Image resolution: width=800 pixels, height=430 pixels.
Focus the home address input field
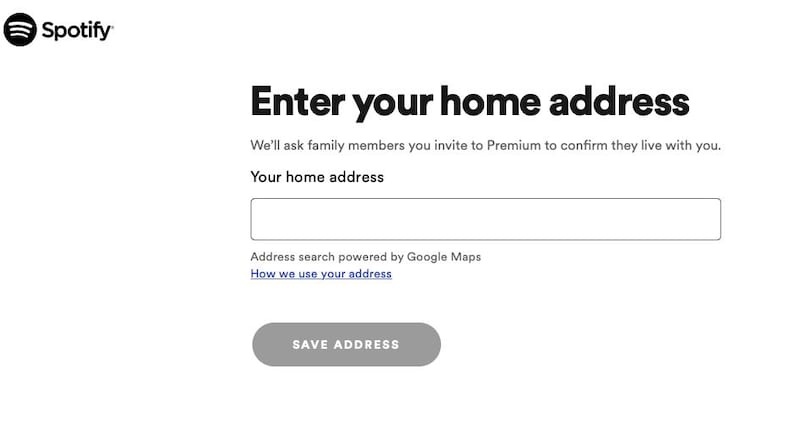point(485,219)
